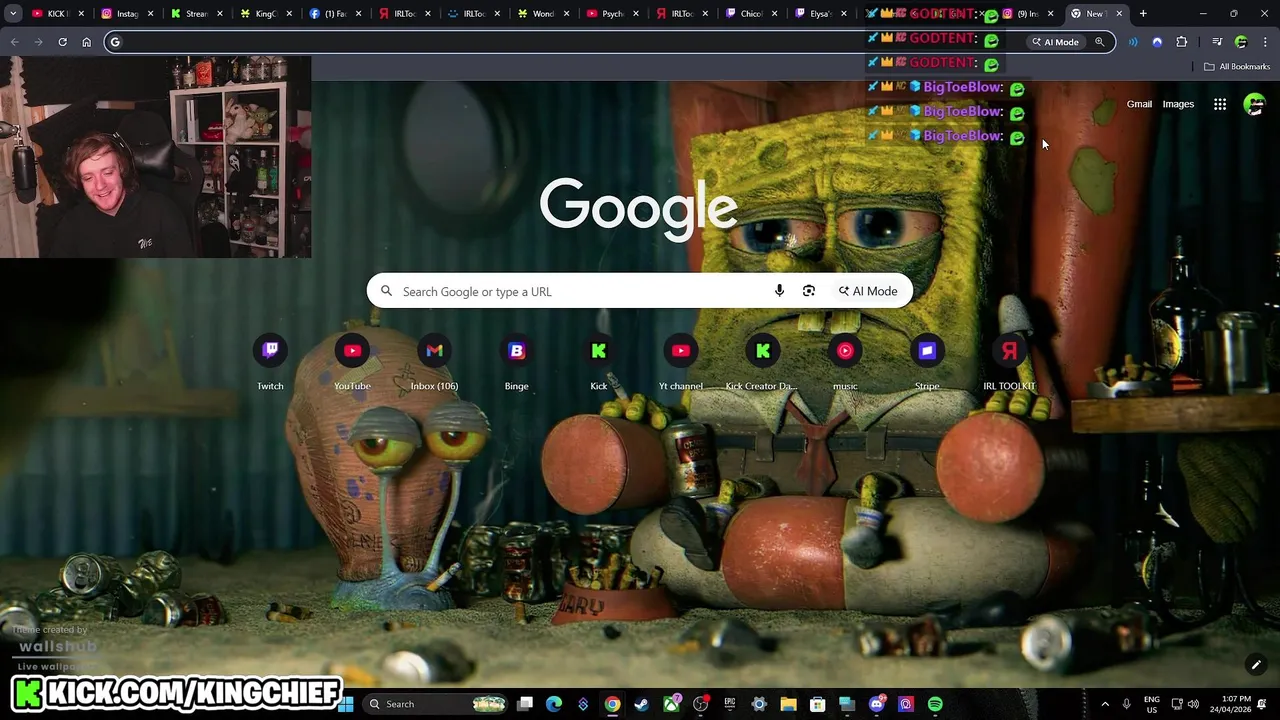Open the Yt channel shortcut tile
This screenshot has width=1280, height=720.
click(x=681, y=363)
